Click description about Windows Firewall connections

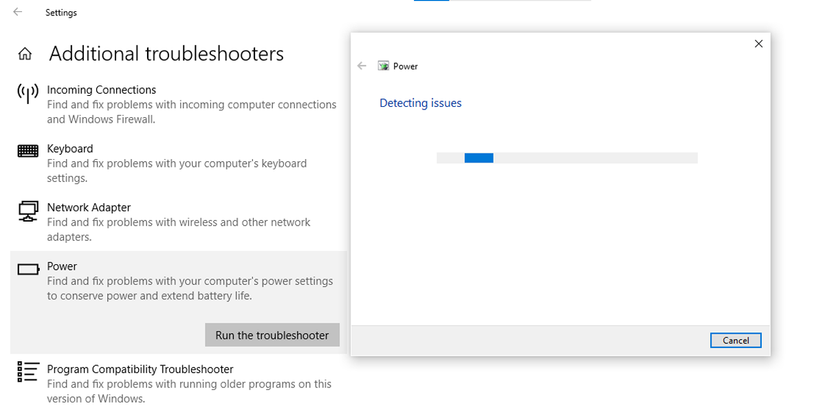[x=192, y=112]
